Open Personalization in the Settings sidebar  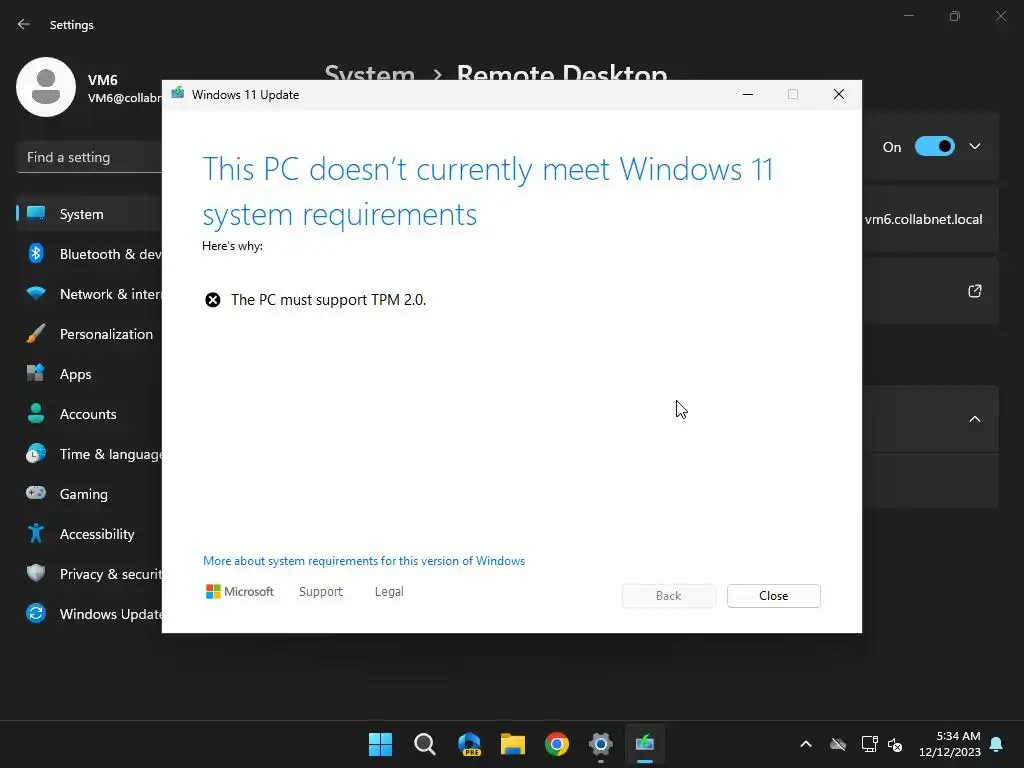tap(89, 334)
